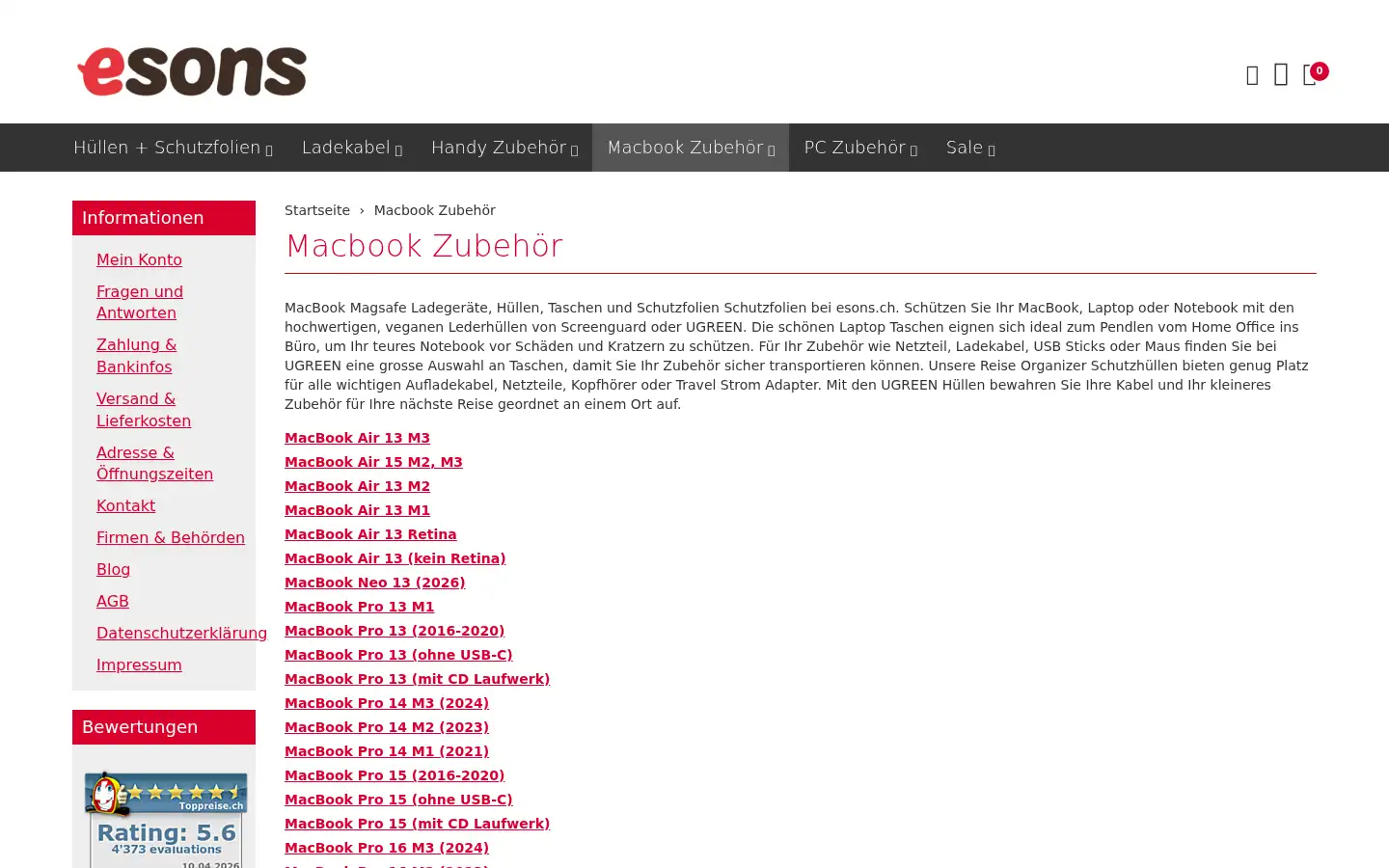Screen dimensions: 1389x868
Task: Open the search icon in header
Action: click(1252, 75)
